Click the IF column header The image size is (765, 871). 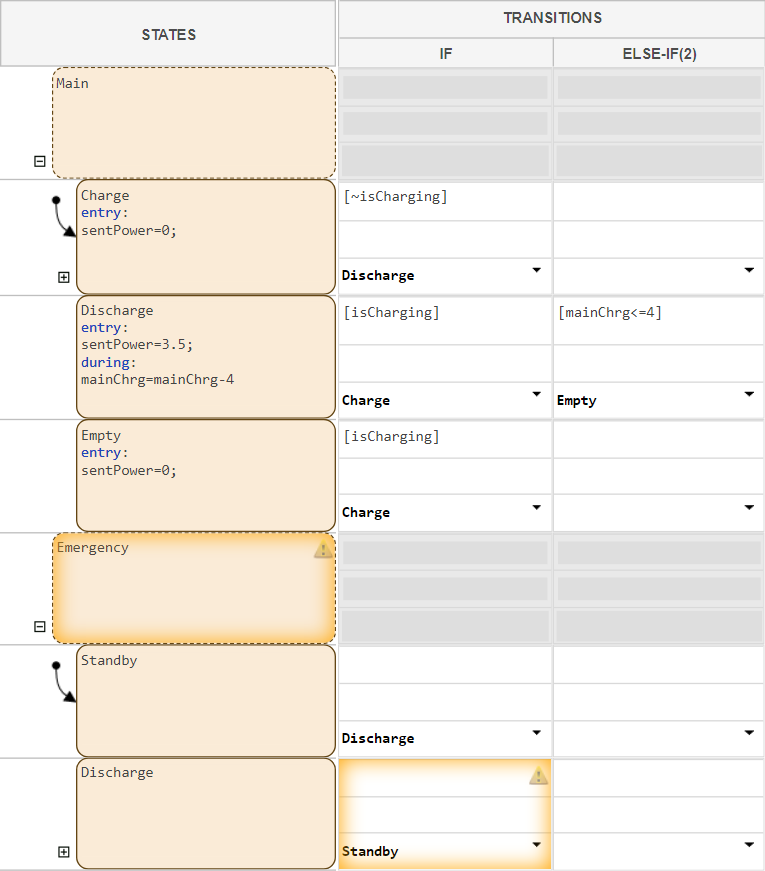(x=445, y=54)
